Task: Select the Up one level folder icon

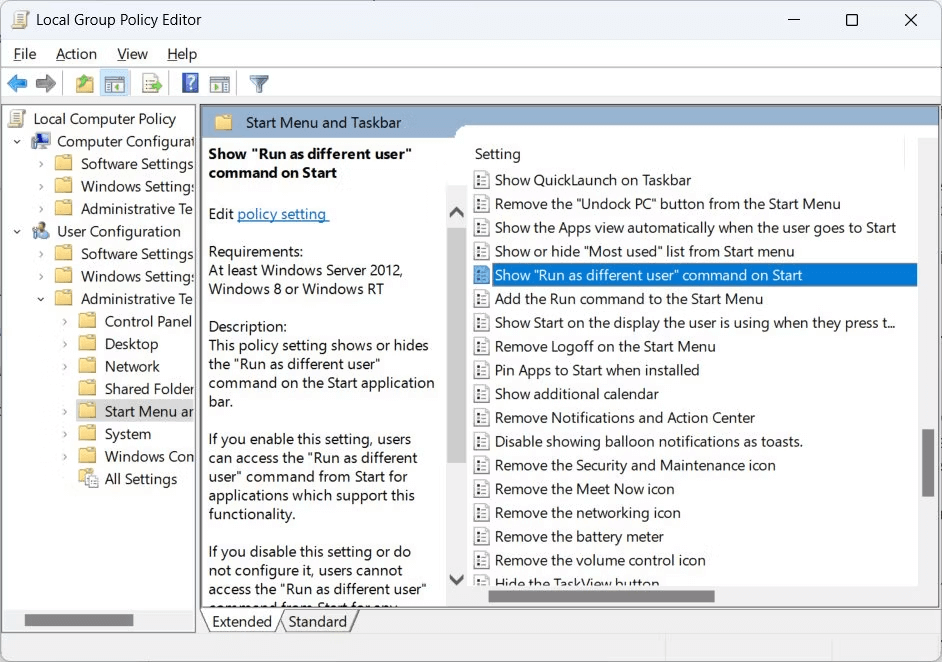Action: pos(84,83)
